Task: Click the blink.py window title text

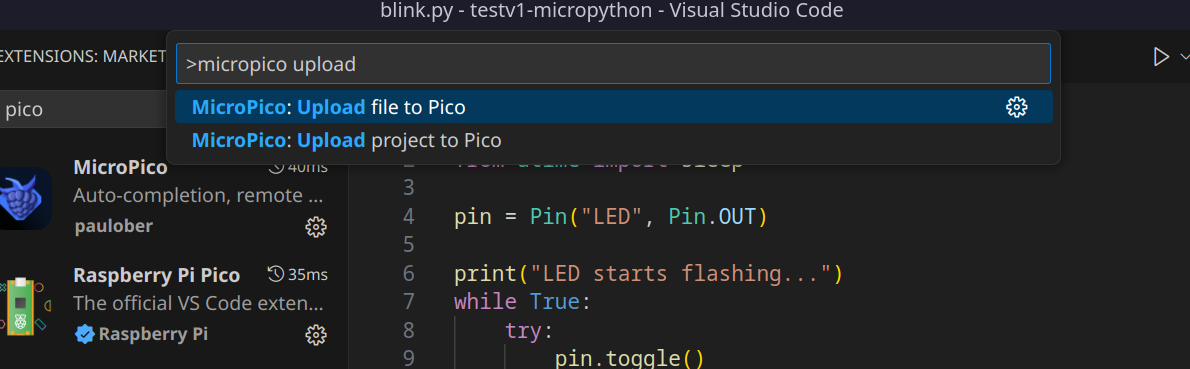Action: [612, 11]
